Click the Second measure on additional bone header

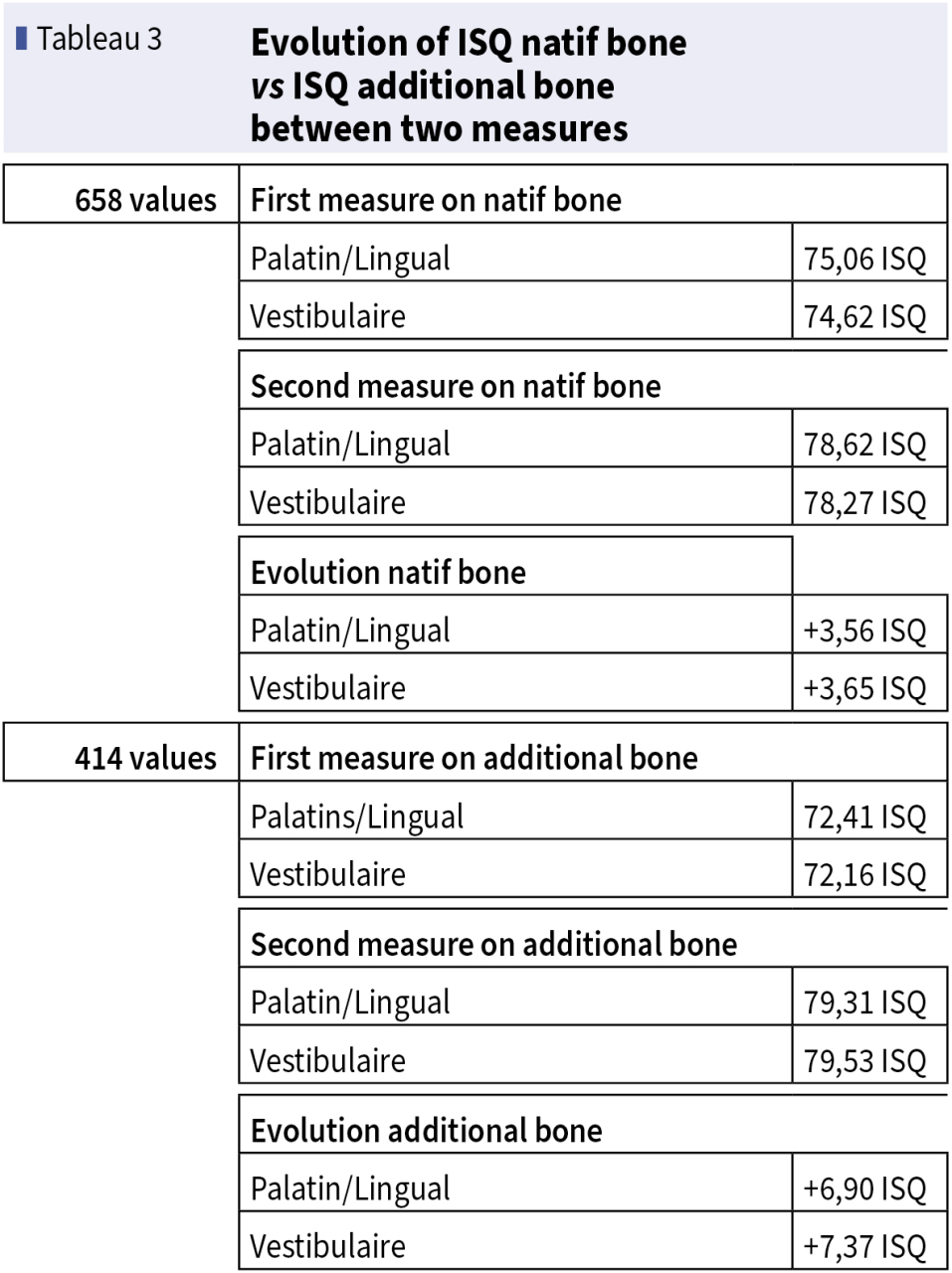point(593,938)
